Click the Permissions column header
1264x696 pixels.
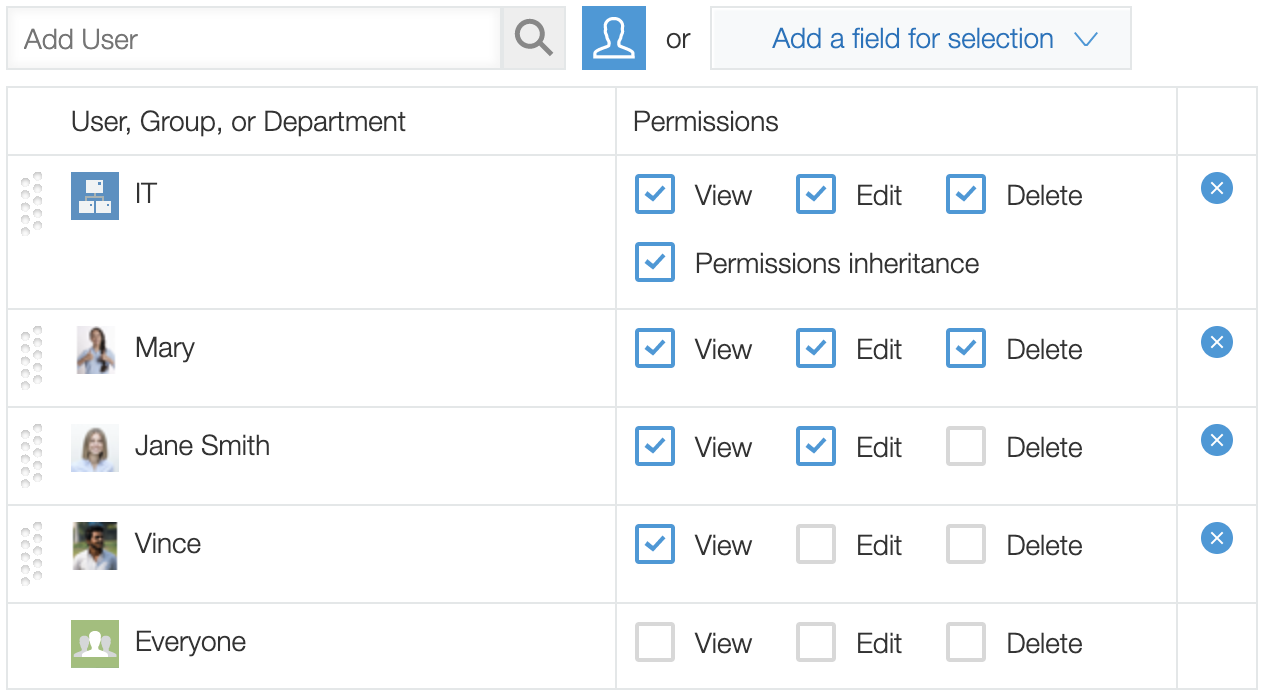[705, 121]
